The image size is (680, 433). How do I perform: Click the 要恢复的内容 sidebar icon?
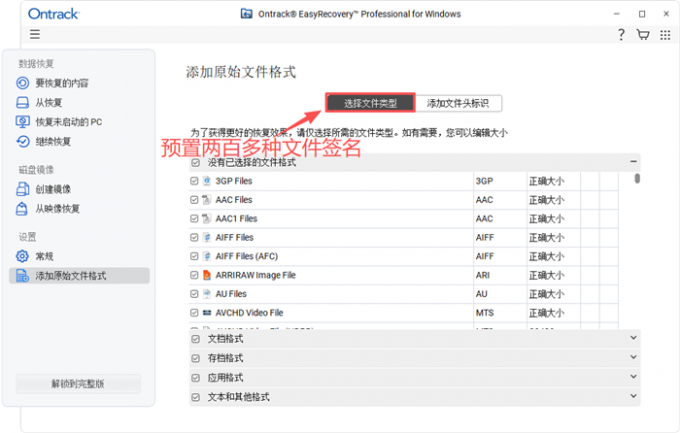tap(23, 83)
